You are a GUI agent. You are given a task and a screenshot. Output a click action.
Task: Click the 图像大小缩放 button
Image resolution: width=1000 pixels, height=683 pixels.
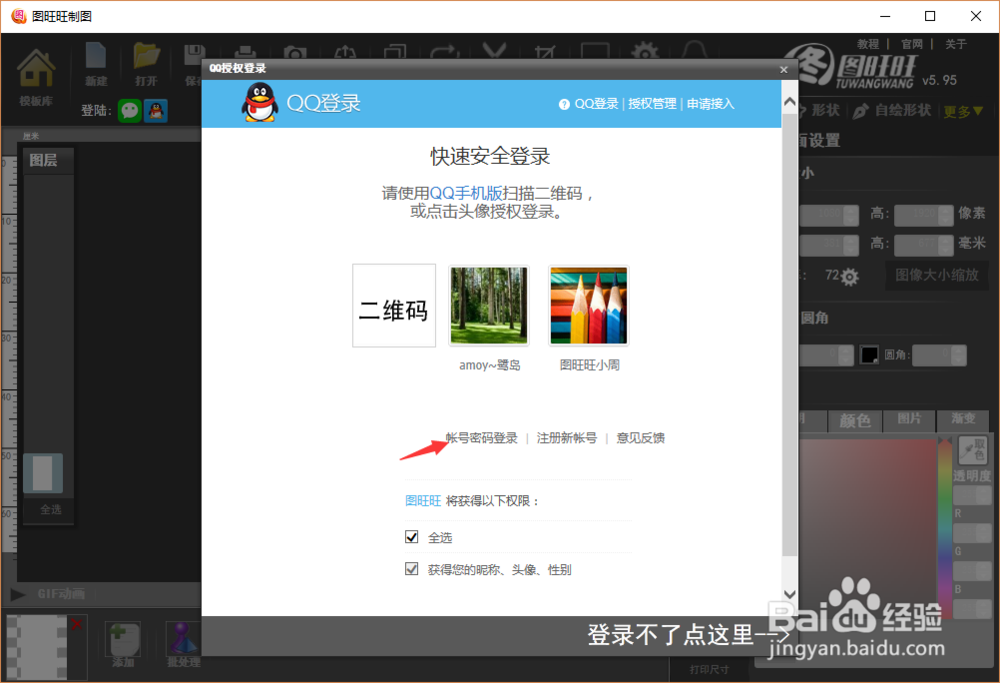[x=937, y=275]
